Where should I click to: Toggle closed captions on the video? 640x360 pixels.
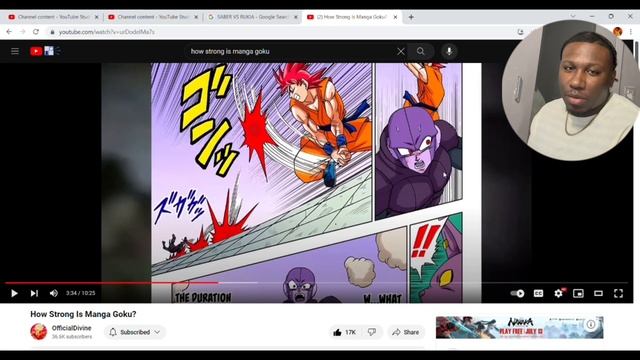[538, 293]
